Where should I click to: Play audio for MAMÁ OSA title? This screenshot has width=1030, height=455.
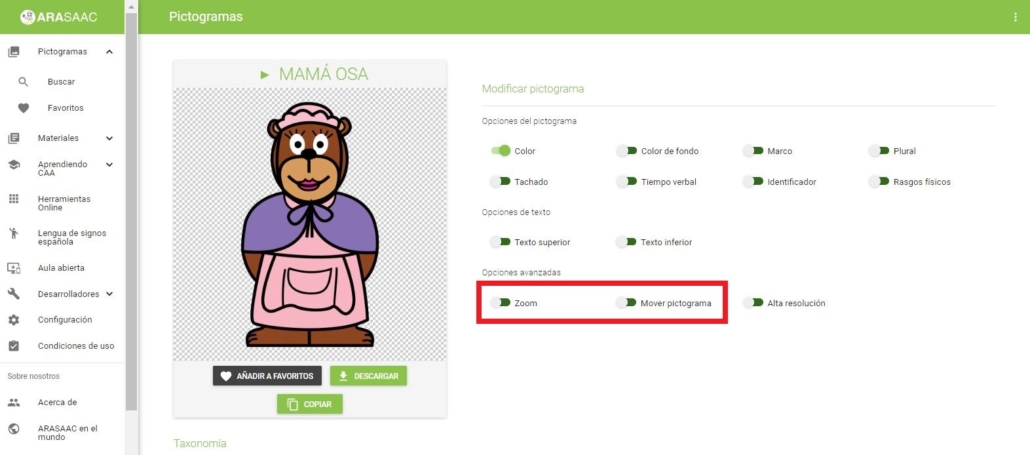click(265, 75)
